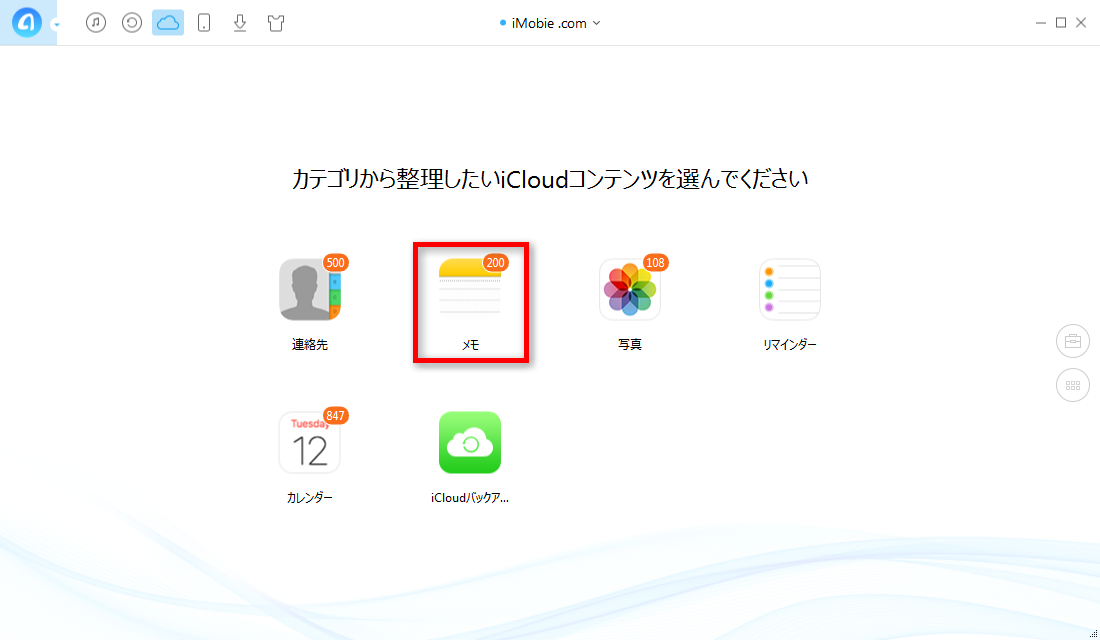Screen dimensions: 1100x640
Task: Open the skin shirt icon
Action: pyautogui.click(x=276, y=23)
